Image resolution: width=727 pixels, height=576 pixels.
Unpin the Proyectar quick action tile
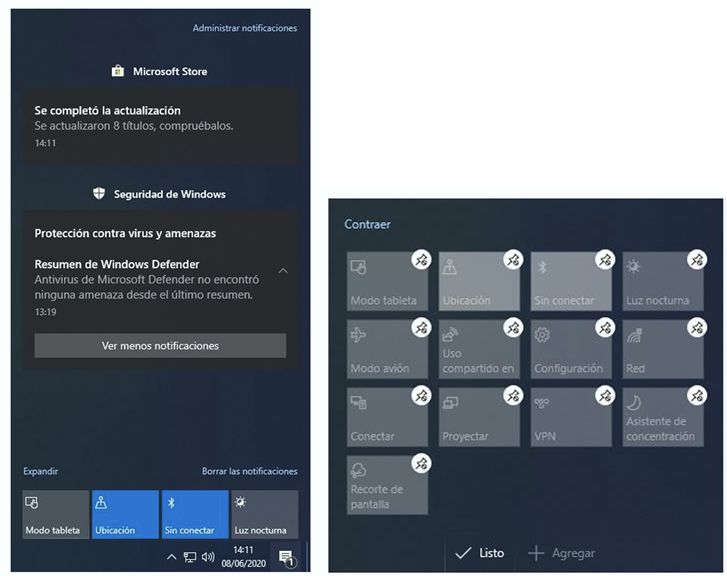pos(512,395)
